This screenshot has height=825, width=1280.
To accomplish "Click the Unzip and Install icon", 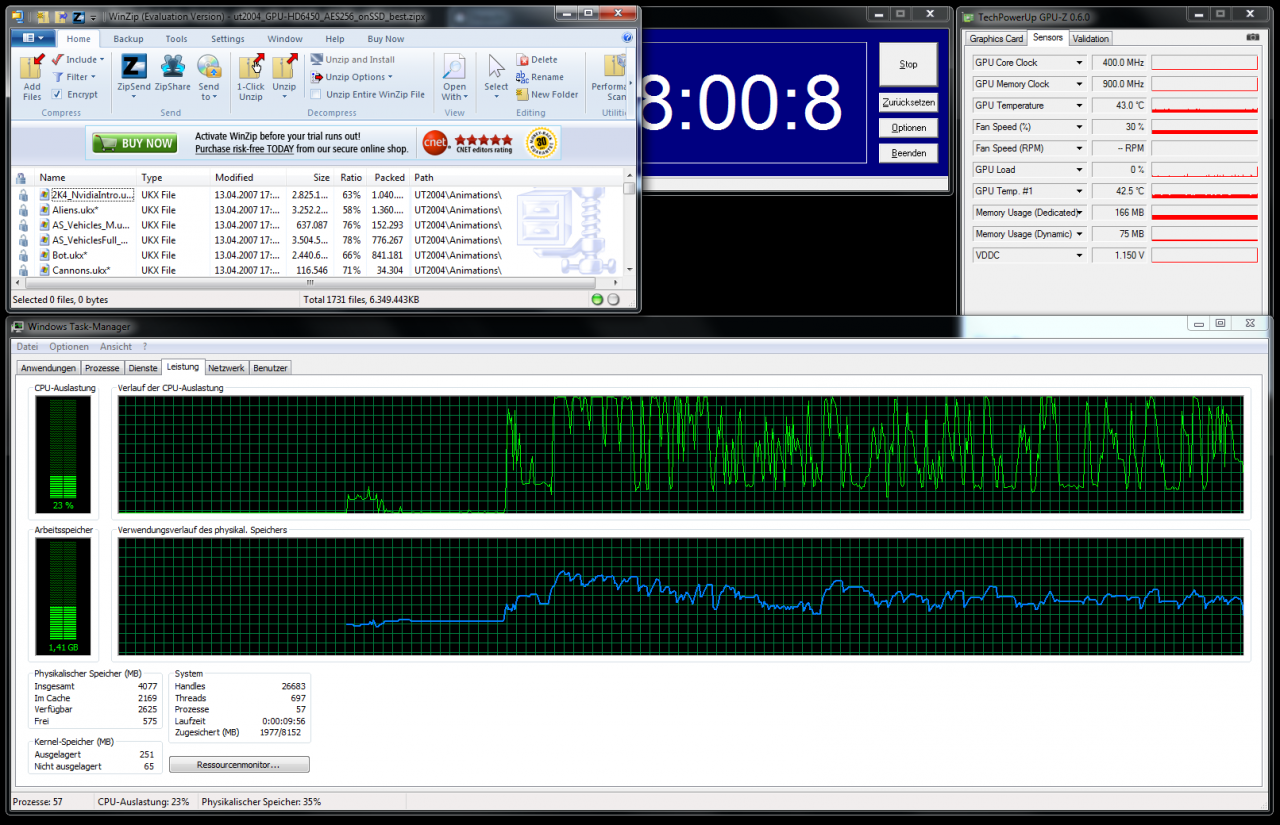I will pos(317,60).
